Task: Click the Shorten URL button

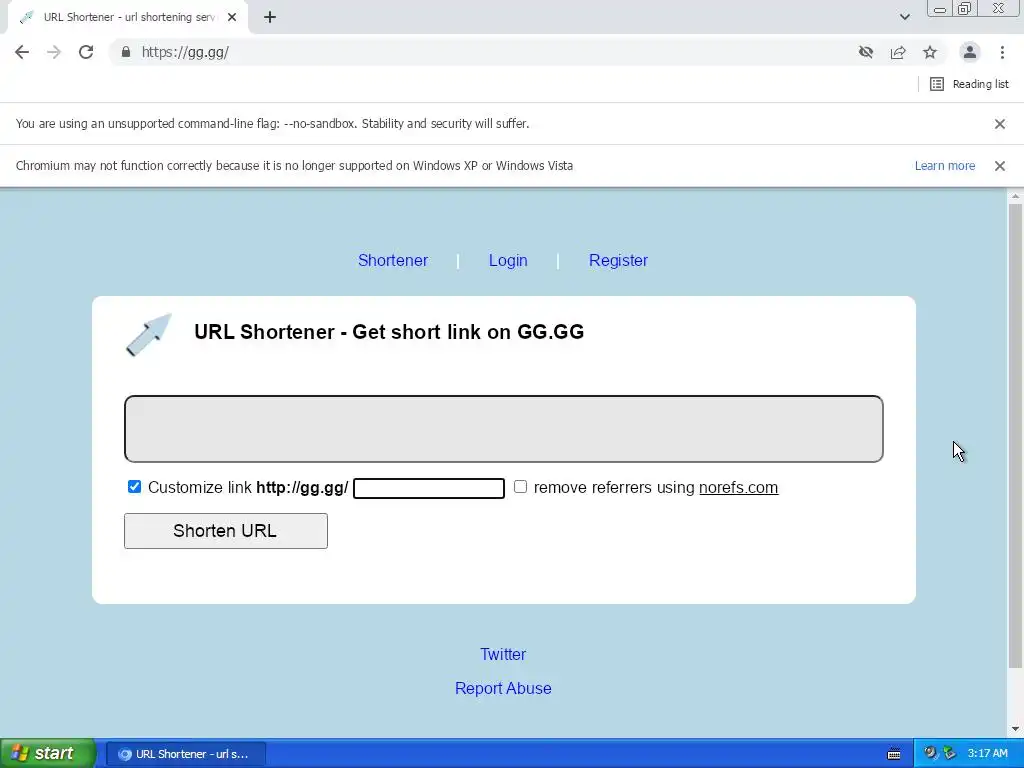Action: 225,531
